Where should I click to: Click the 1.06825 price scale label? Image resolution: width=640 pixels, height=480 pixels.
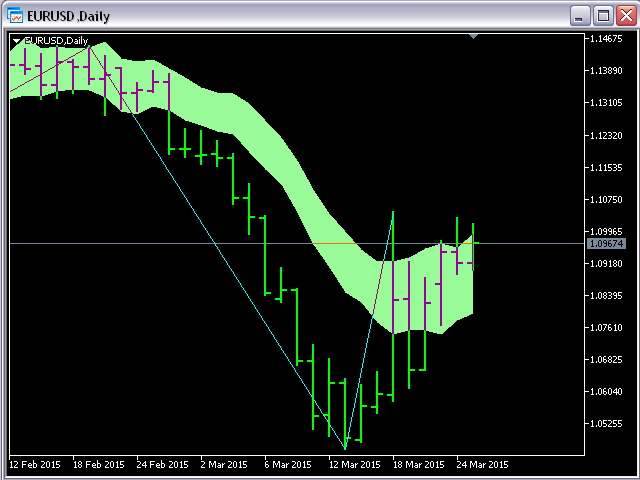point(607,360)
